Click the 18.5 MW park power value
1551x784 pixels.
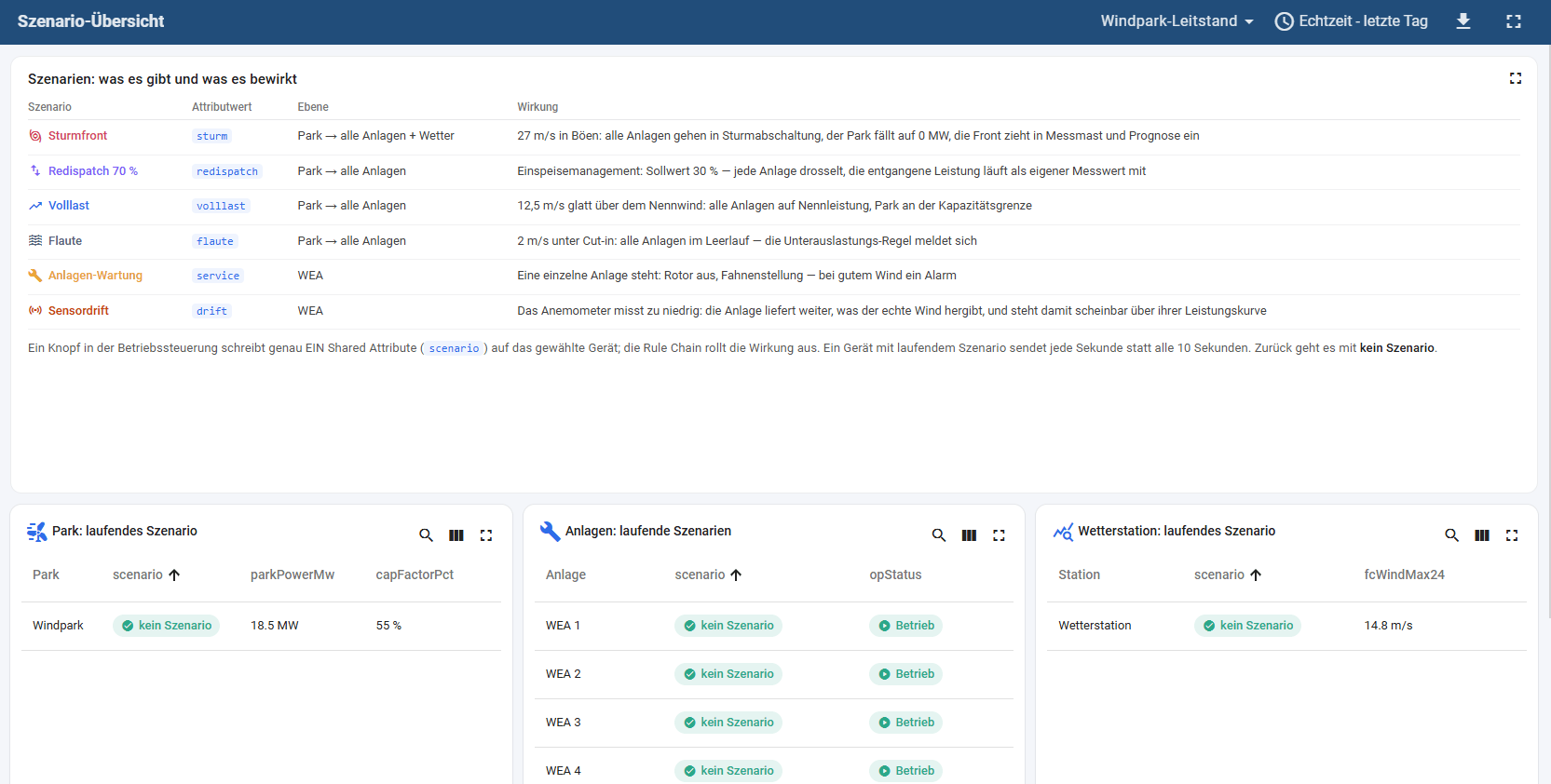(x=275, y=626)
